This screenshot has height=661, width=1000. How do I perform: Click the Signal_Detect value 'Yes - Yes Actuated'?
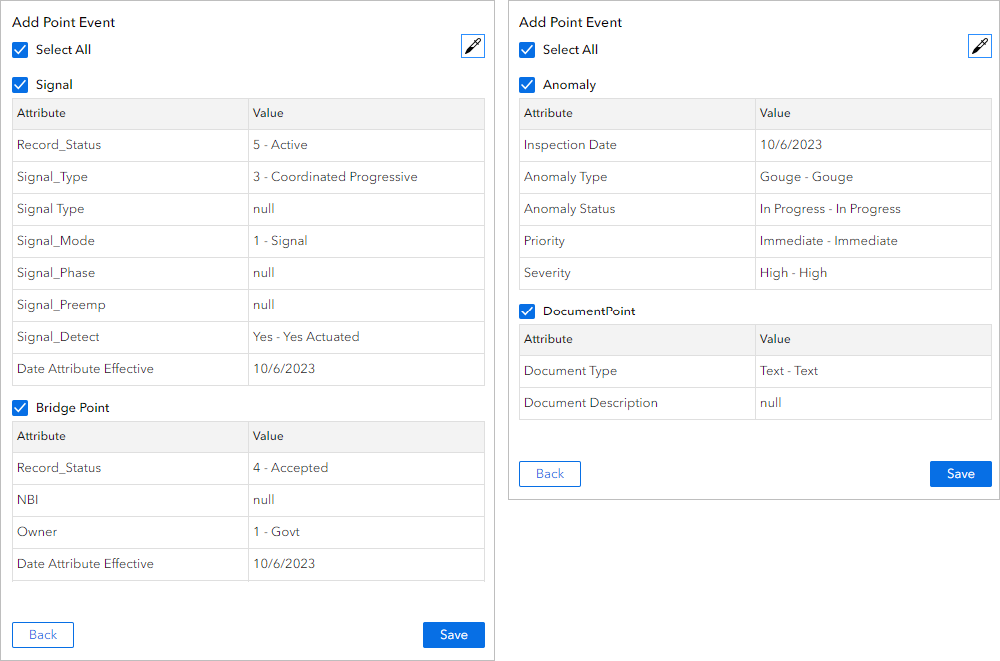tap(304, 337)
